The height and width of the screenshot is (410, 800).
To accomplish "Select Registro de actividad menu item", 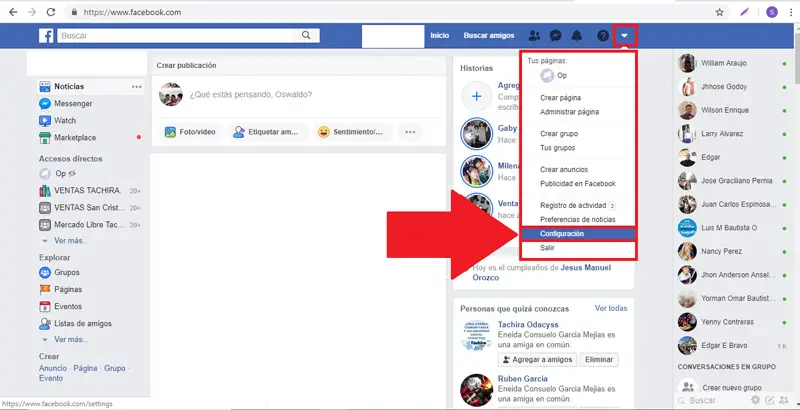I will tap(573, 206).
